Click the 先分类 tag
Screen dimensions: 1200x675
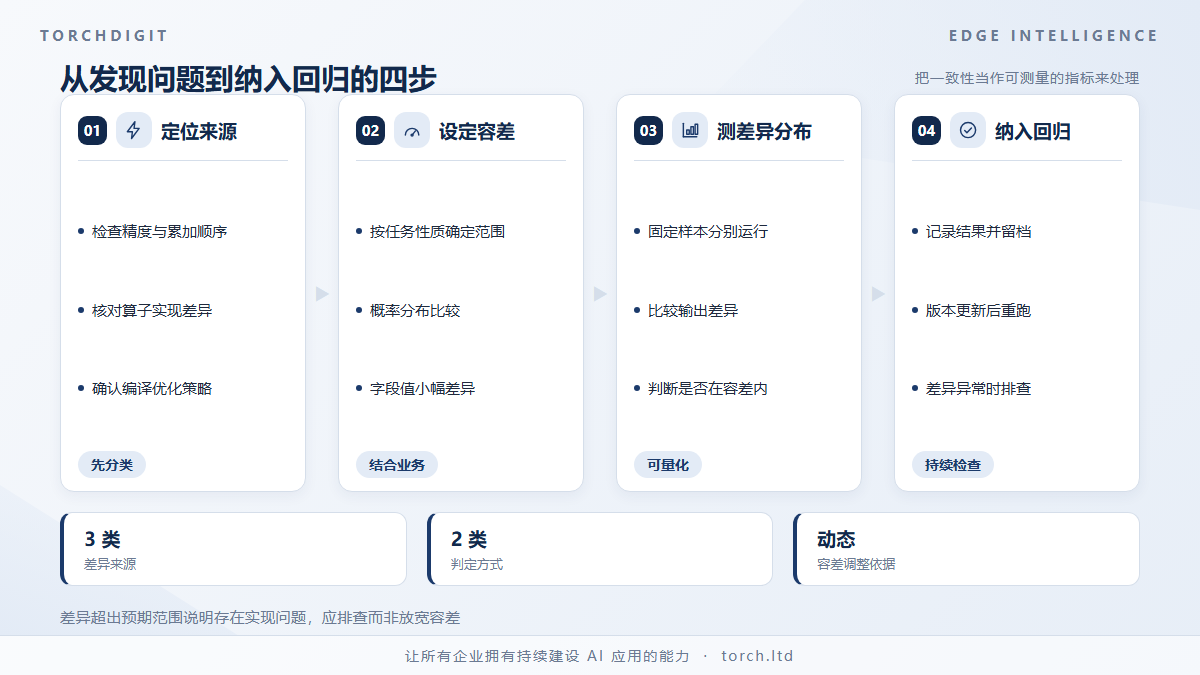pyautogui.click(x=112, y=465)
